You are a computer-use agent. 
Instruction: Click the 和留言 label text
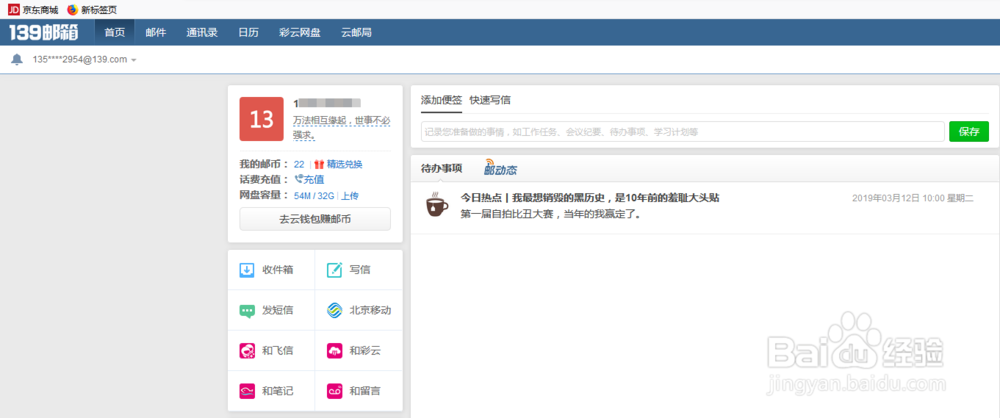click(x=365, y=391)
